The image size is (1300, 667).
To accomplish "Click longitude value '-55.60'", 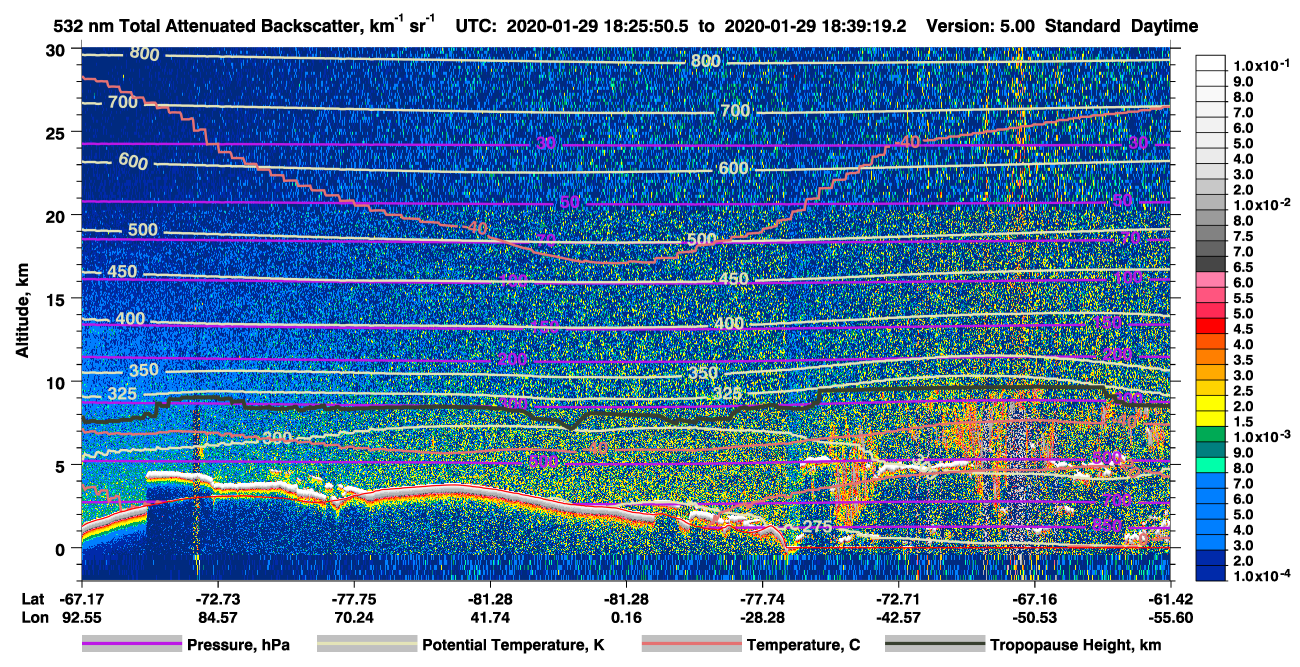I will click(1170, 618).
